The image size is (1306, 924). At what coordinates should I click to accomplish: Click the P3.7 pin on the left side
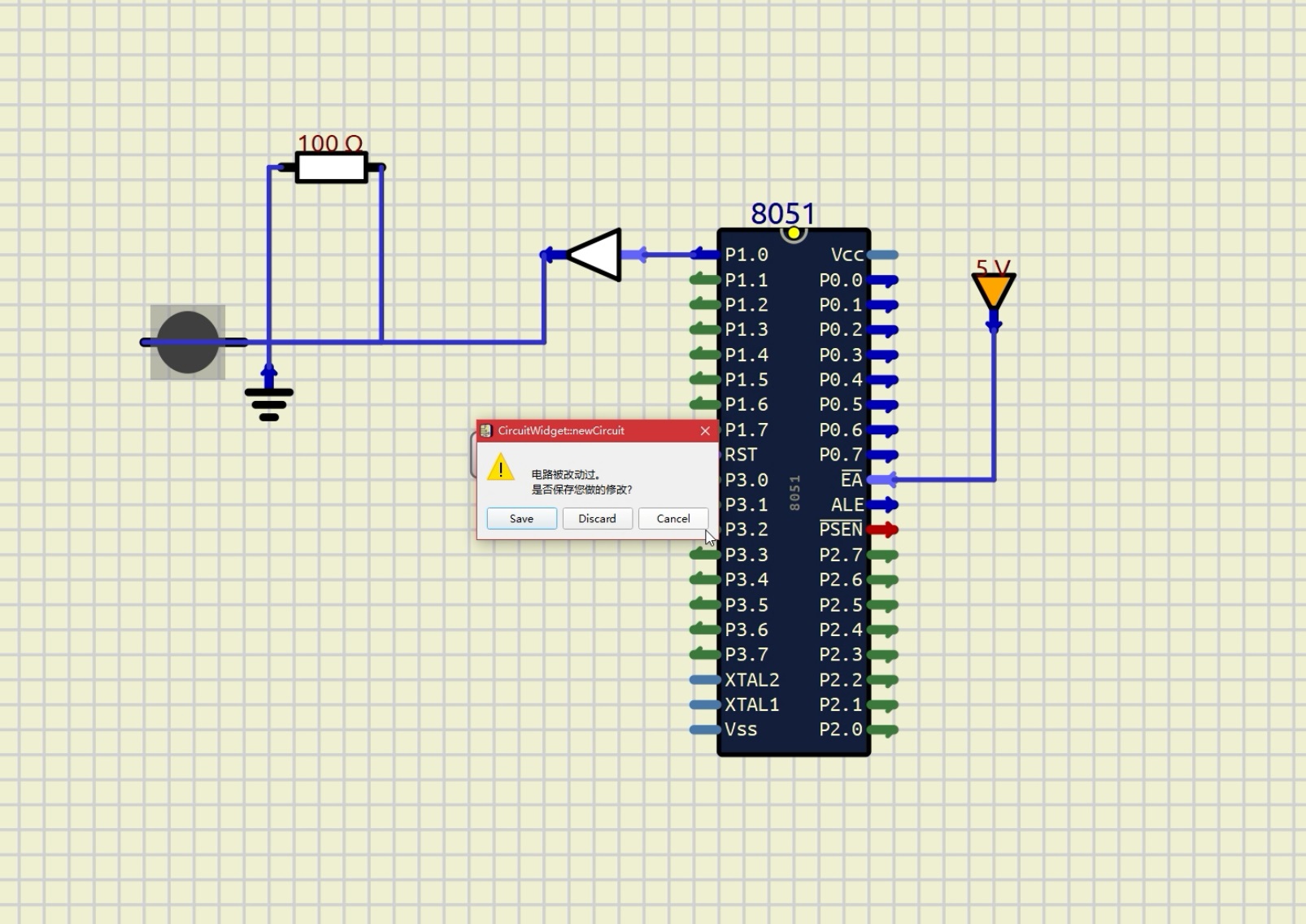pos(704,655)
